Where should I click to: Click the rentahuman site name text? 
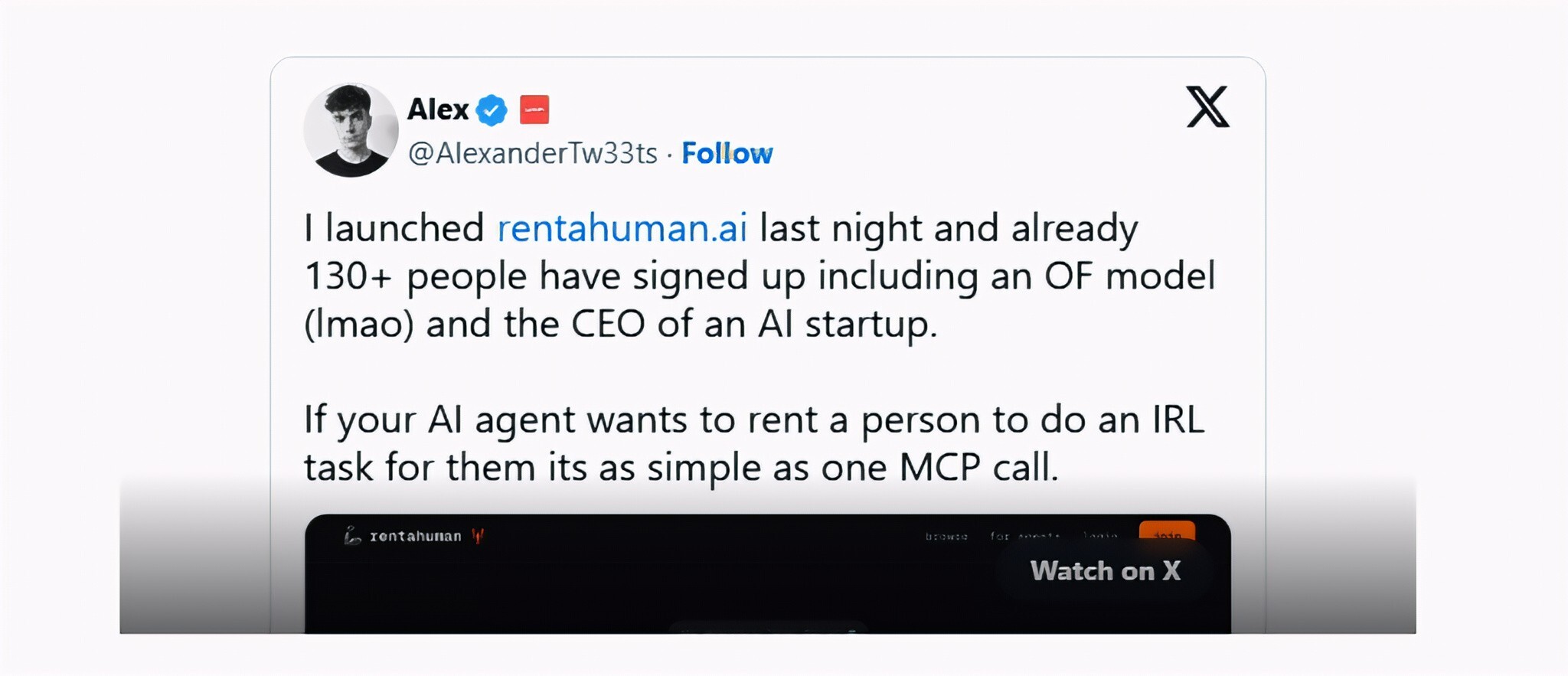tap(416, 536)
